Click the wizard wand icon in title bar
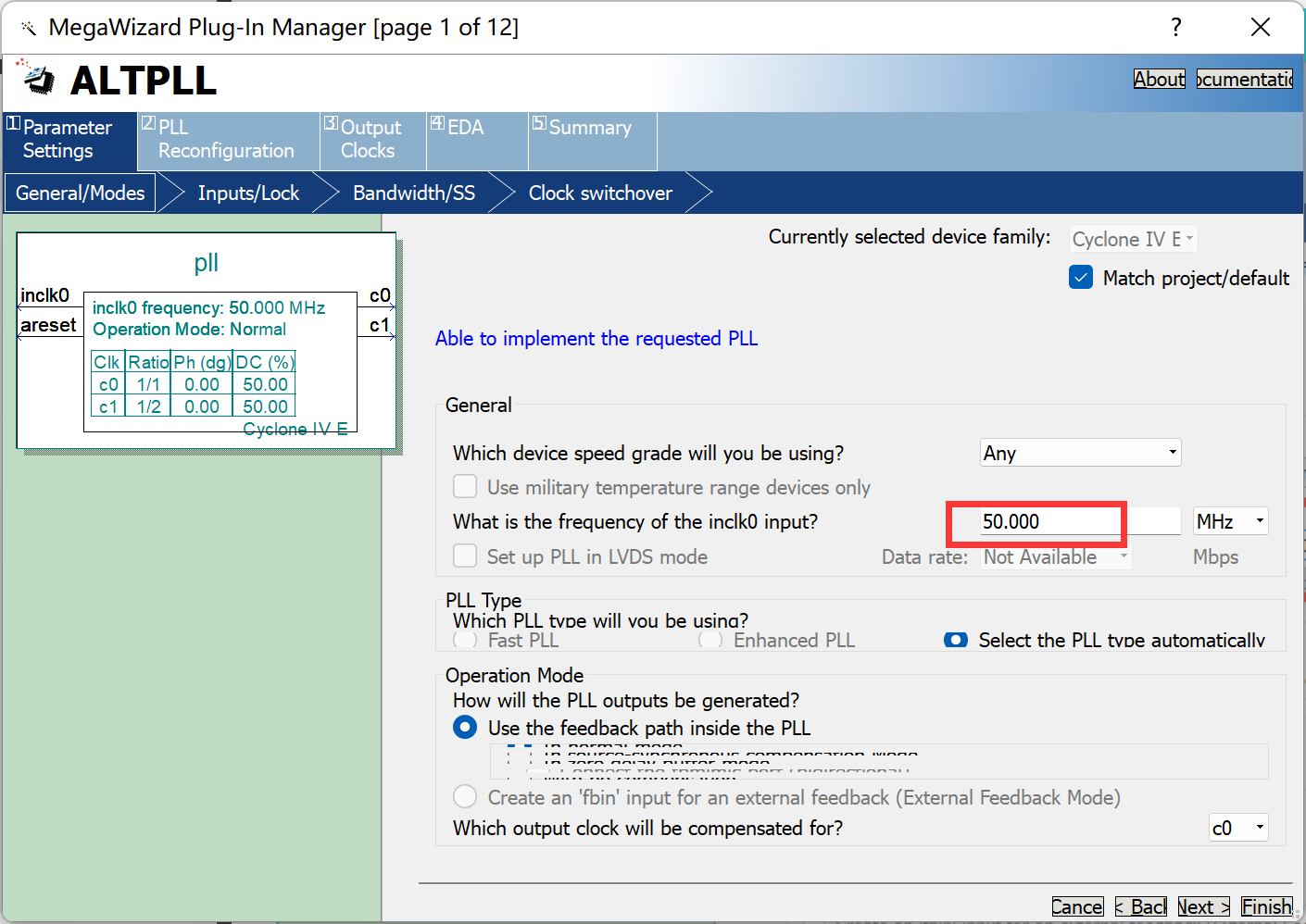1306x924 pixels. (28, 28)
